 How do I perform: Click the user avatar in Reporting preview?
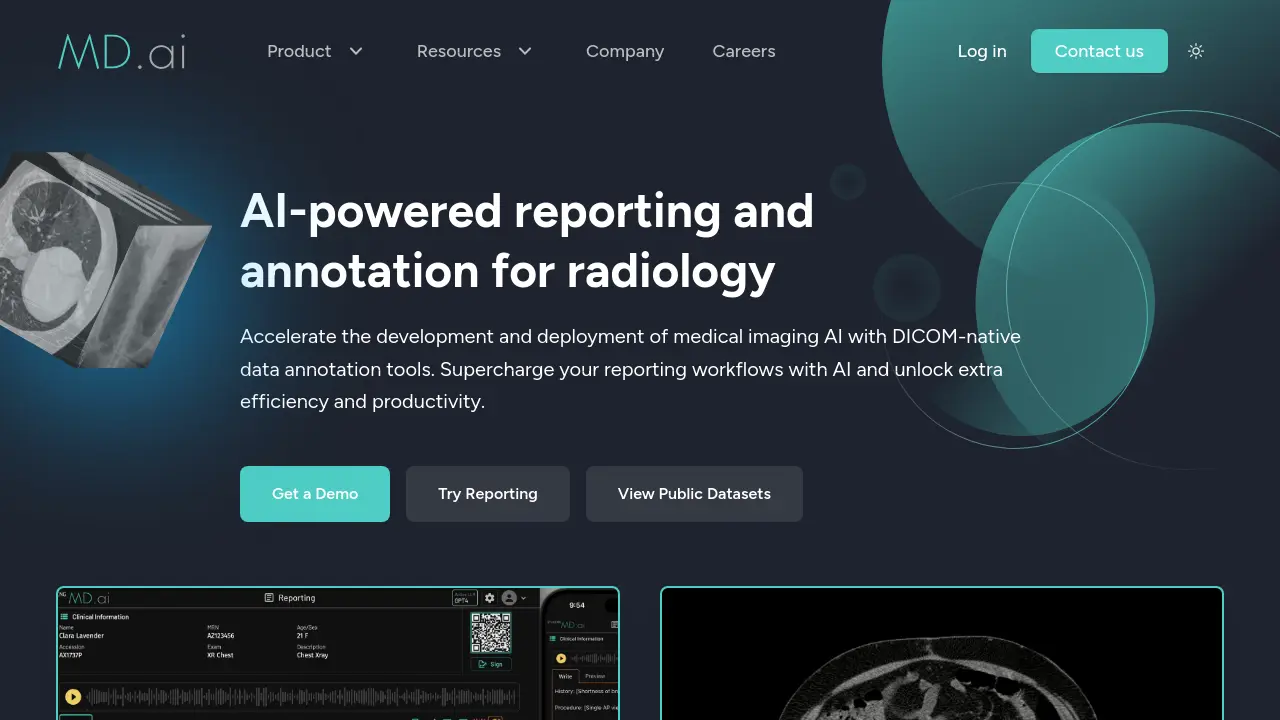(509, 598)
